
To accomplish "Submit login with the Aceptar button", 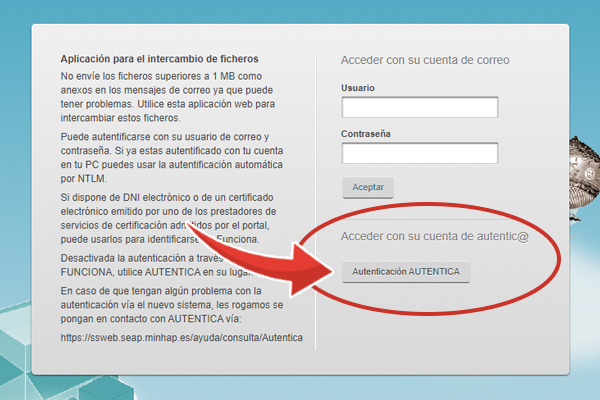I will [368, 188].
